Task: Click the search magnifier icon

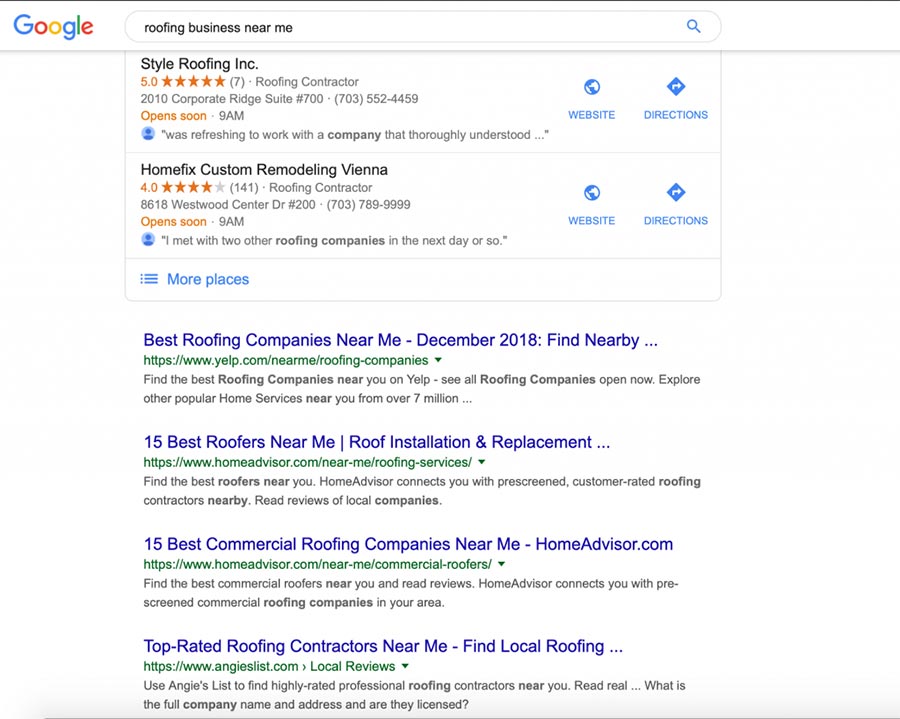Action: [693, 26]
